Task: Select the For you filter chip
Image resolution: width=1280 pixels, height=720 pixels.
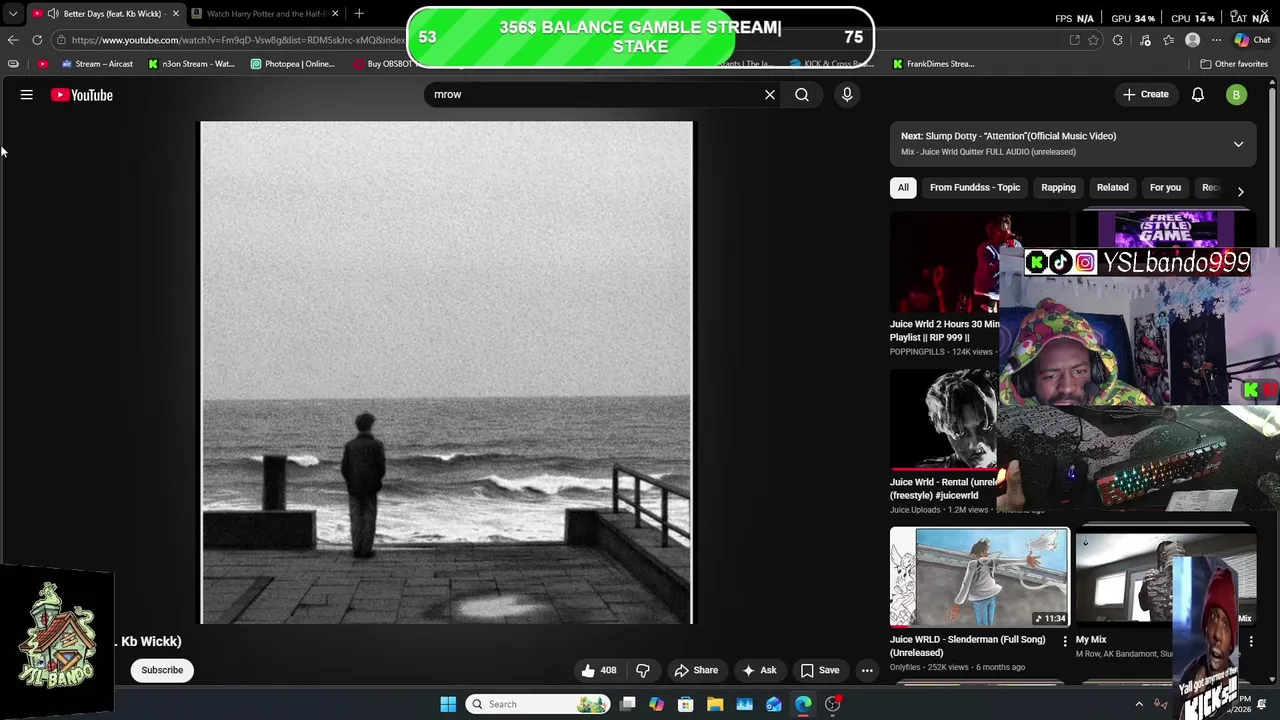Action: click(x=1165, y=187)
